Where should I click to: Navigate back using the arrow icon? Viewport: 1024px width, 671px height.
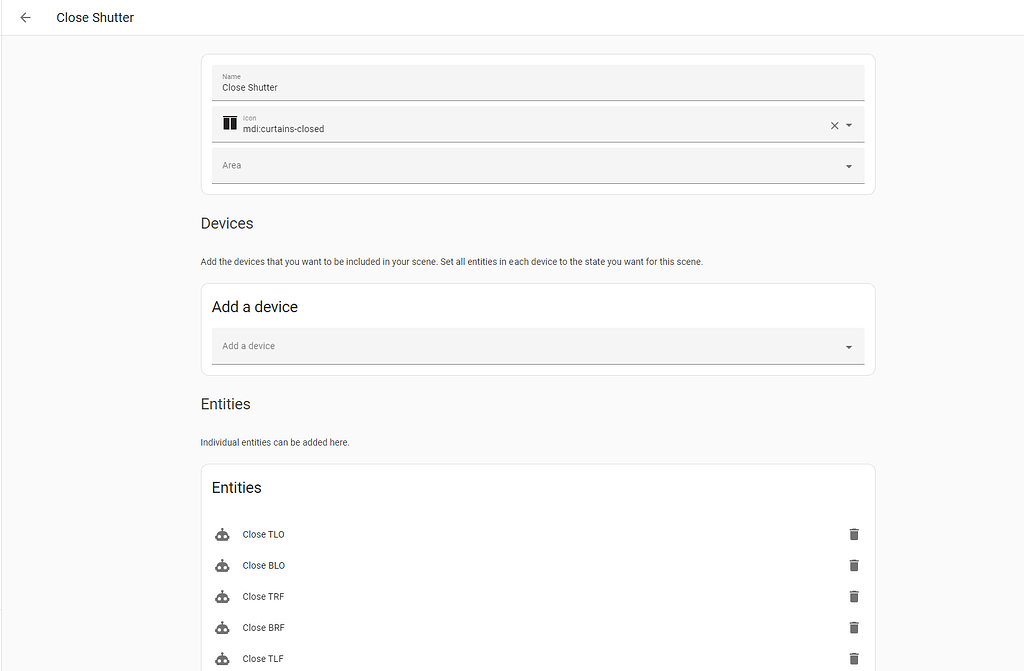click(x=25, y=17)
